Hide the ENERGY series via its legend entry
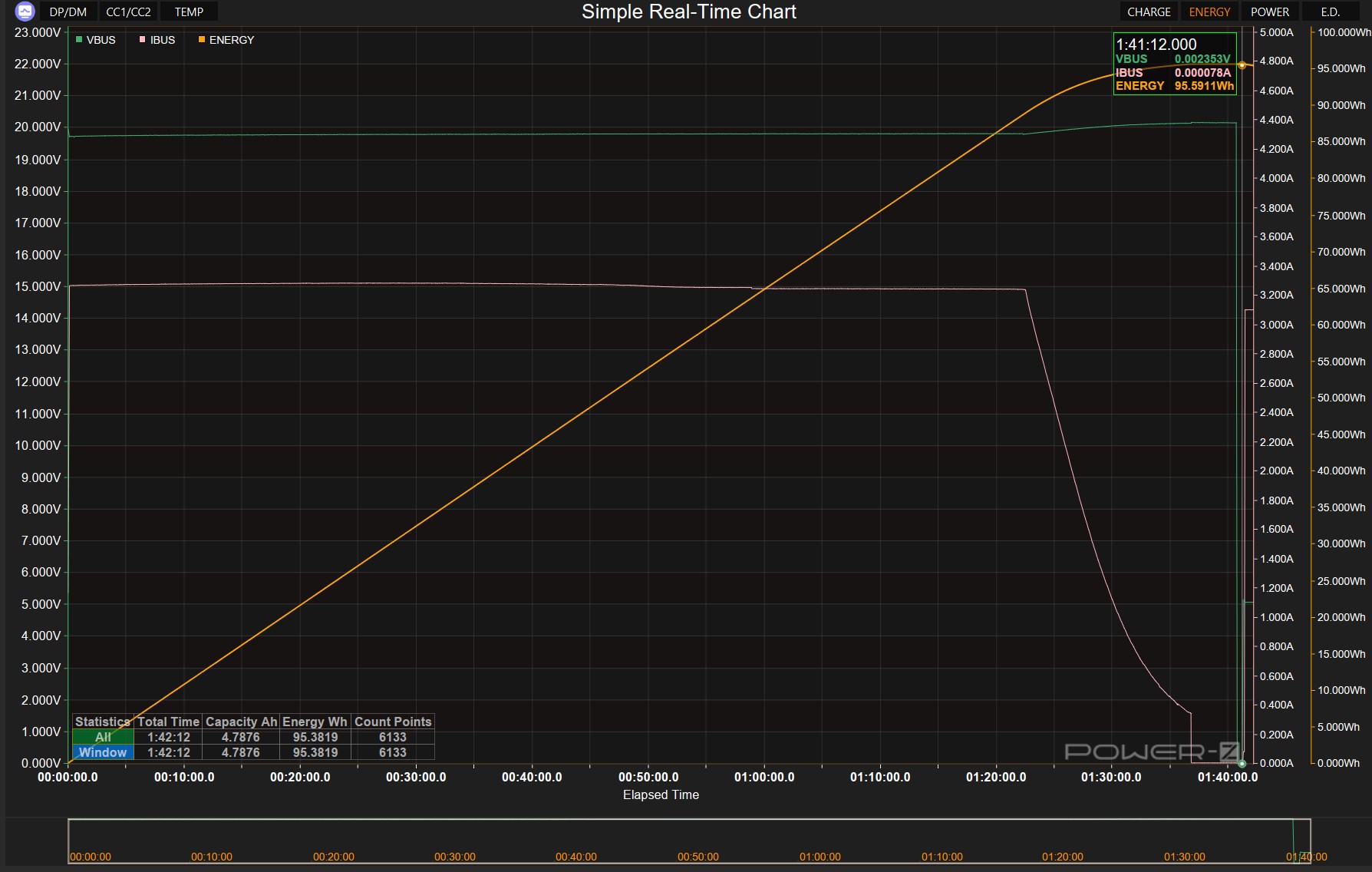This screenshot has width=1372, height=872. [226, 40]
